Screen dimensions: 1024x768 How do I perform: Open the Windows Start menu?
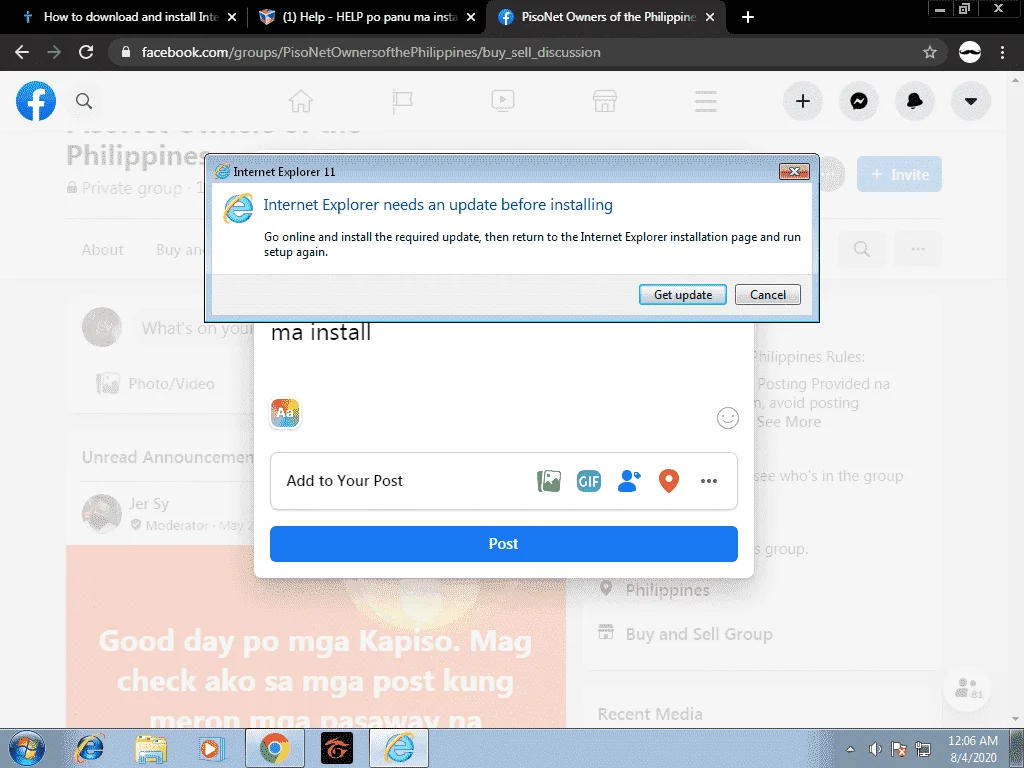[x=27, y=748]
